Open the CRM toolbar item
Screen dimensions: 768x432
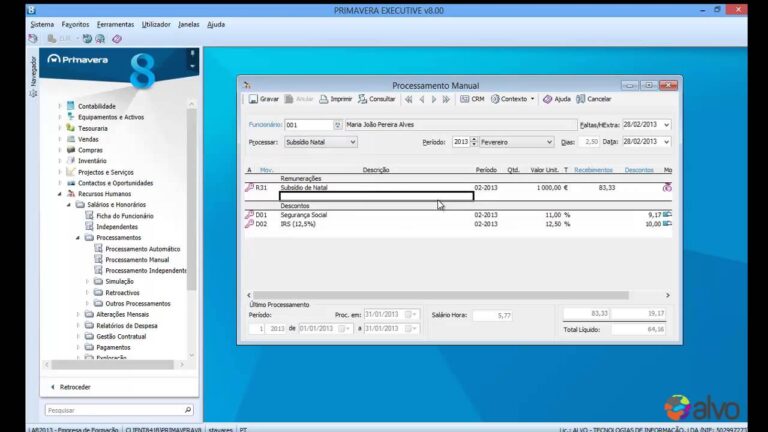[x=472, y=99]
